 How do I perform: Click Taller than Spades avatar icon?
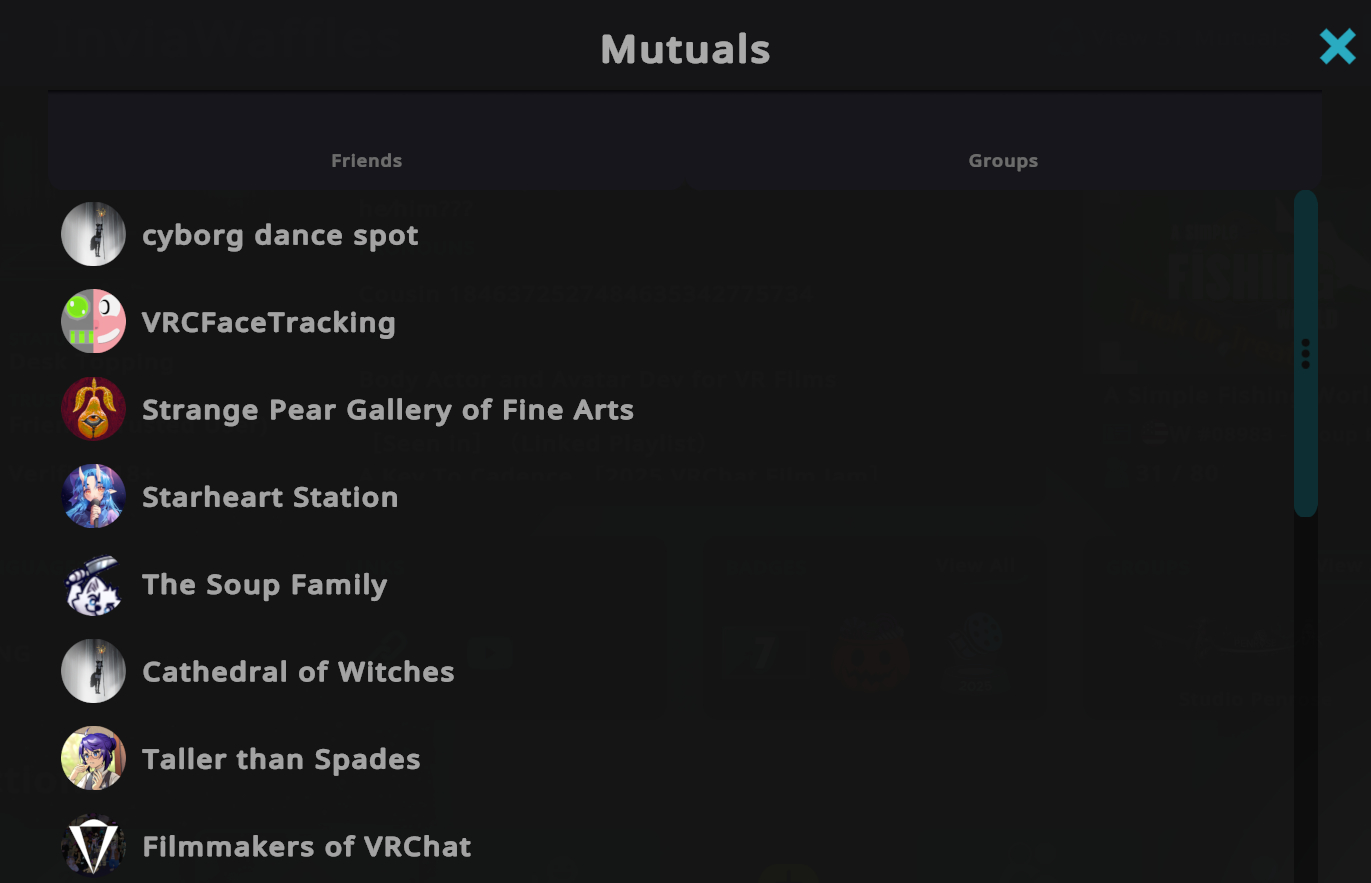(x=93, y=758)
